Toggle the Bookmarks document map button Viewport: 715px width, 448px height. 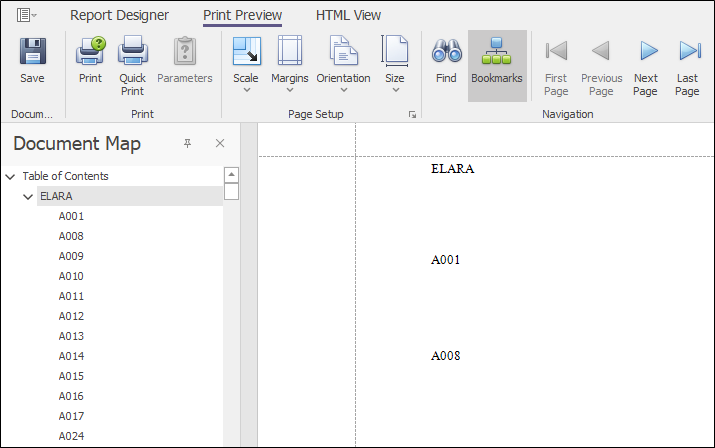pos(497,66)
